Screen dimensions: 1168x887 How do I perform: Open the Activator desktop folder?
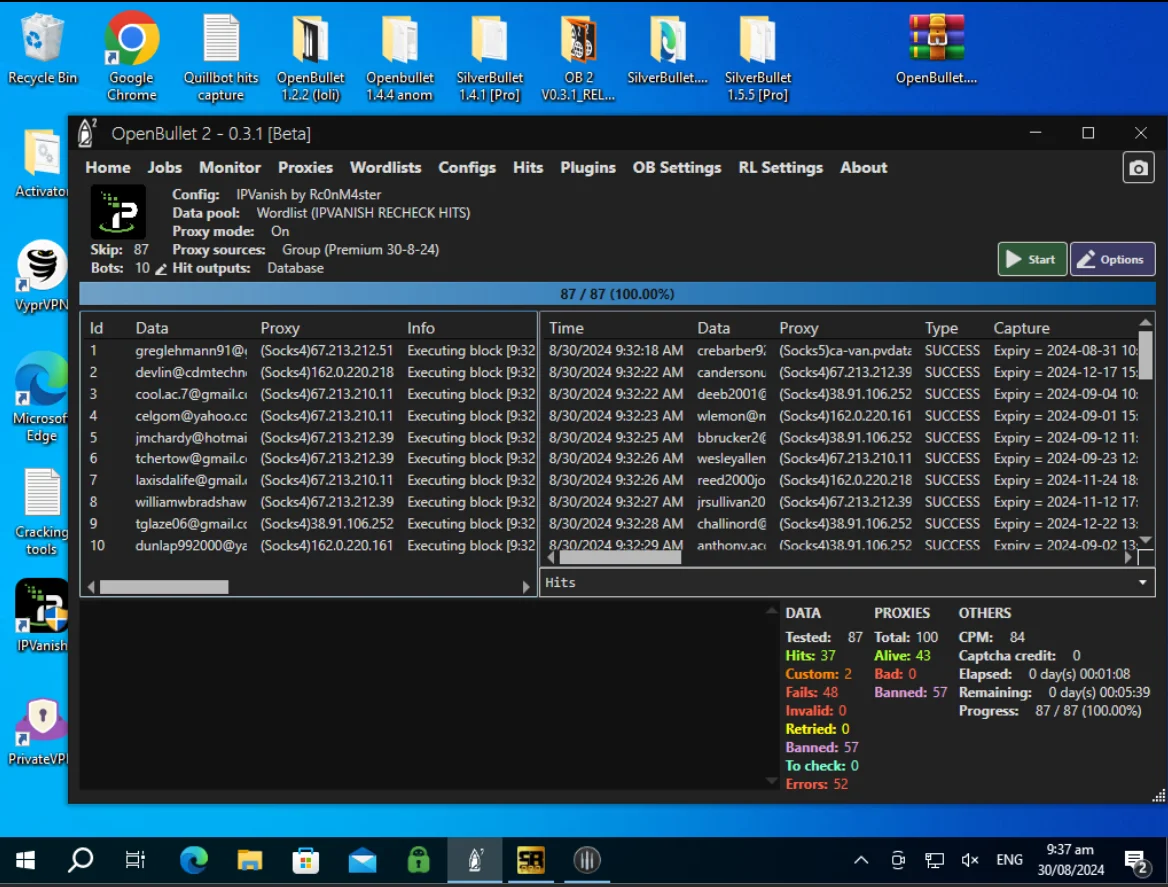(x=42, y=163)
